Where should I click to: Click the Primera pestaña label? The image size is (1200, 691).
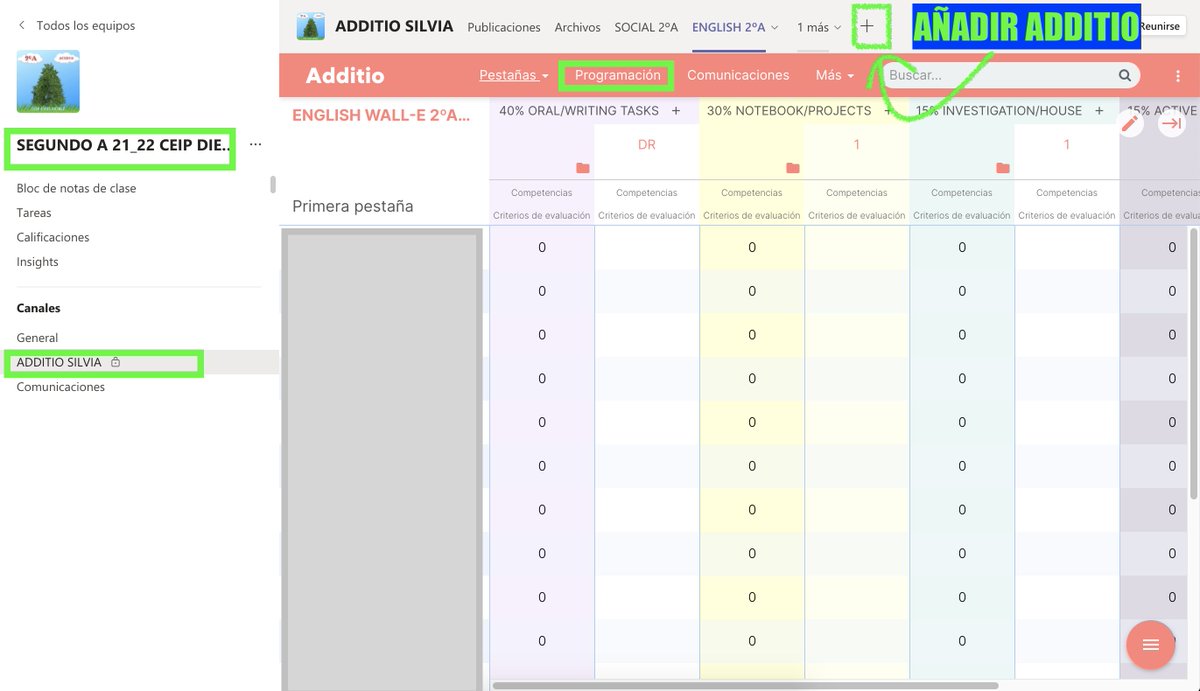coord(353,207)
